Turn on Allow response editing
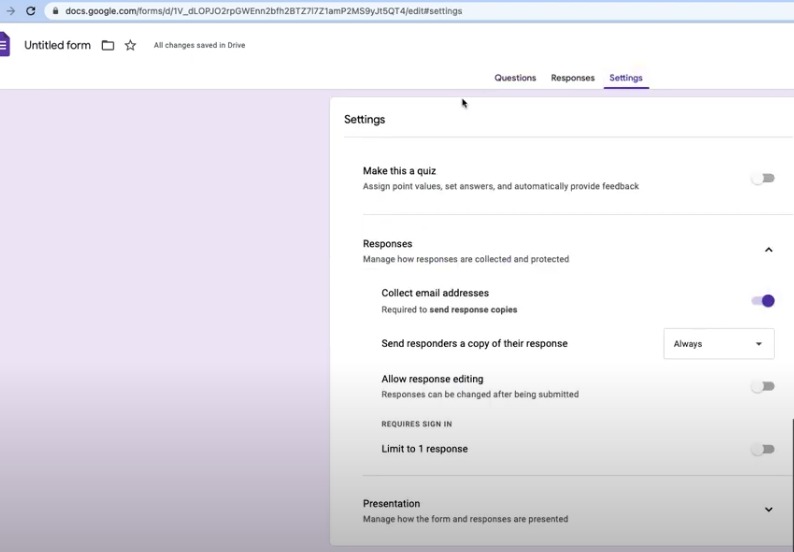This screenshot has width=794, height=552. (x=763, y=386)
